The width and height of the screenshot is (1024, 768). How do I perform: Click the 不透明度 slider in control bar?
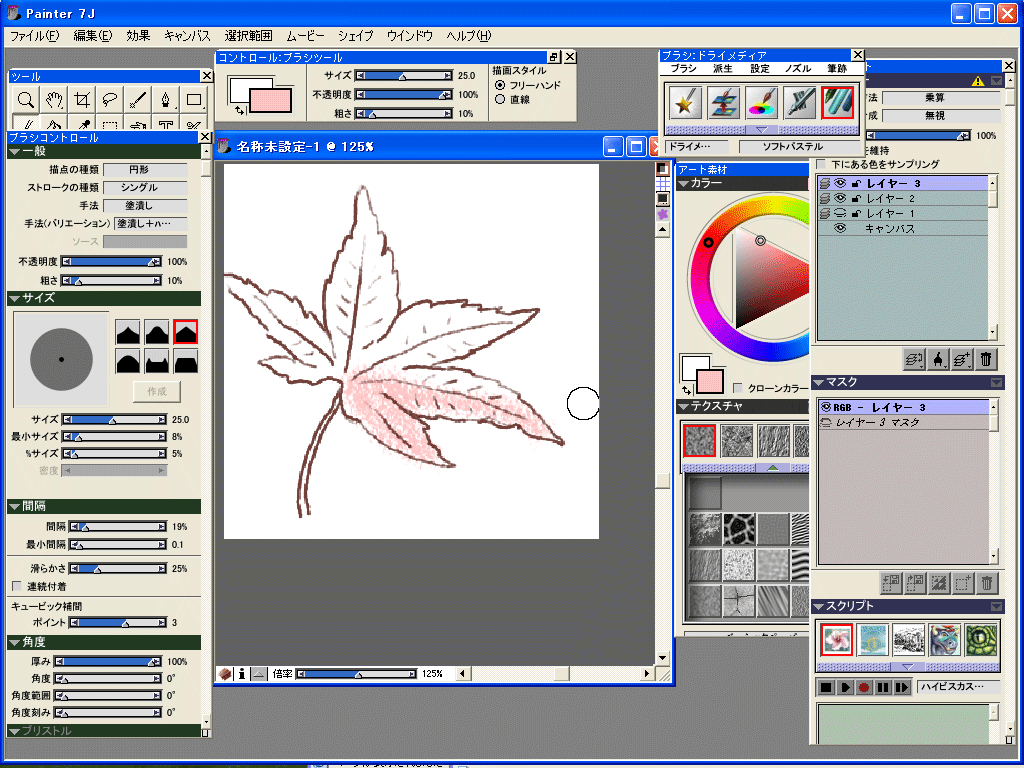(403, 94)
